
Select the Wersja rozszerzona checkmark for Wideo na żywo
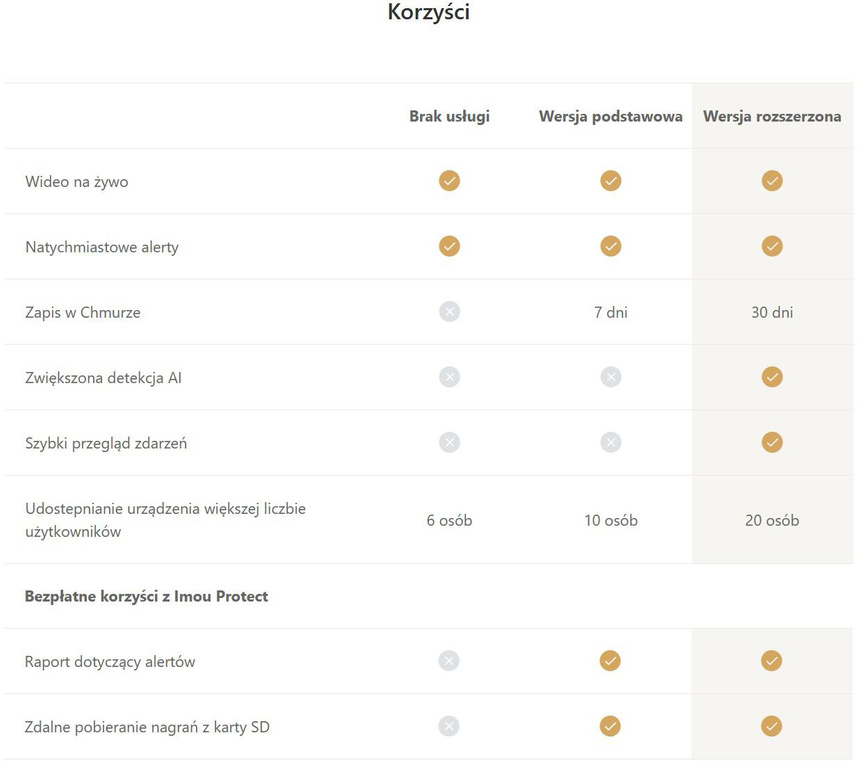[x=772, y=181]
